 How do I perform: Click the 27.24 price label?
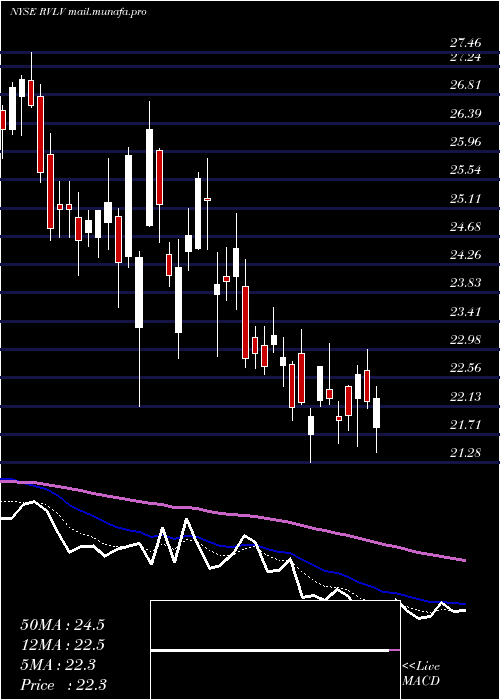click(466, 57)
